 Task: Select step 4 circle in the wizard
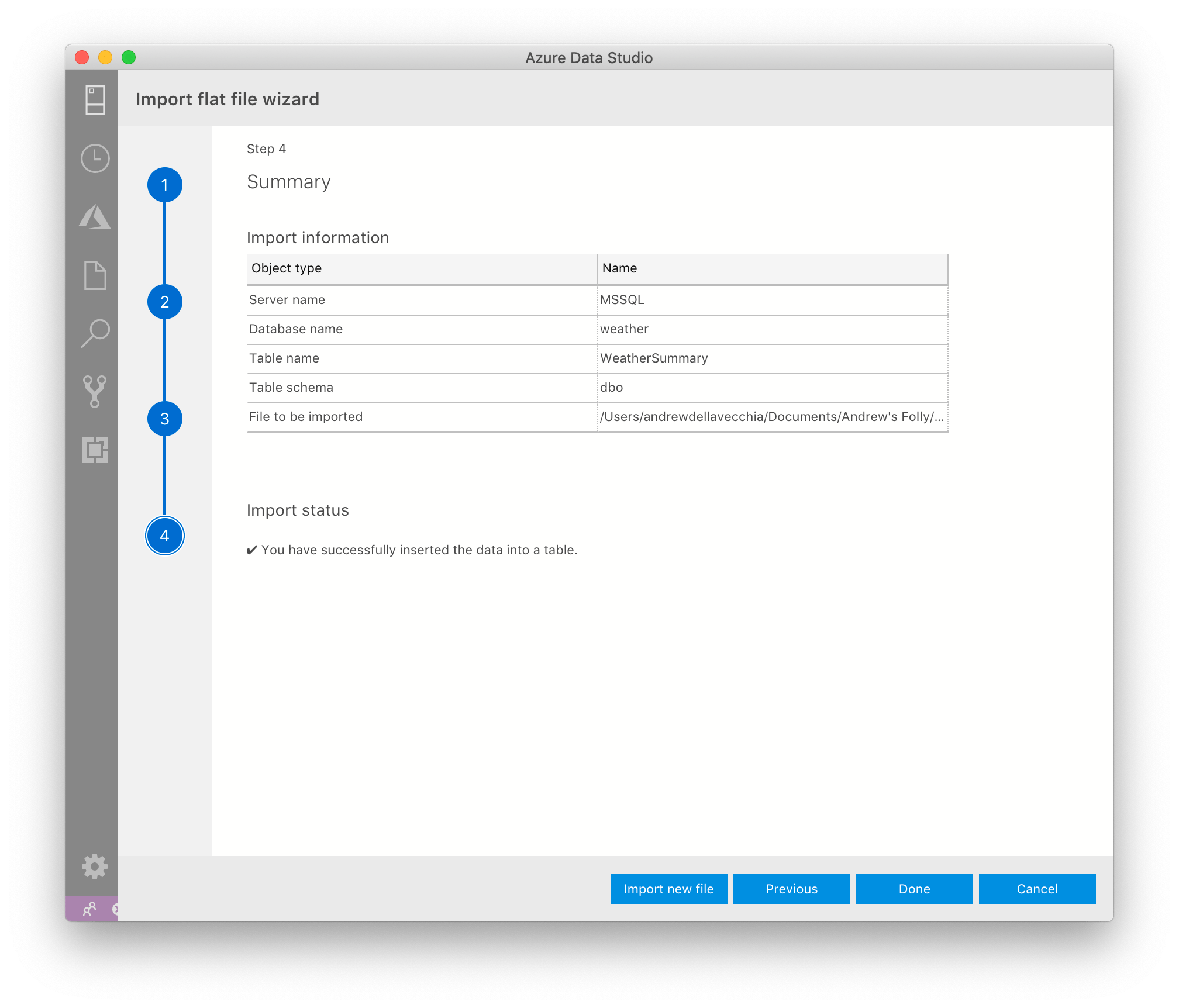166,535
